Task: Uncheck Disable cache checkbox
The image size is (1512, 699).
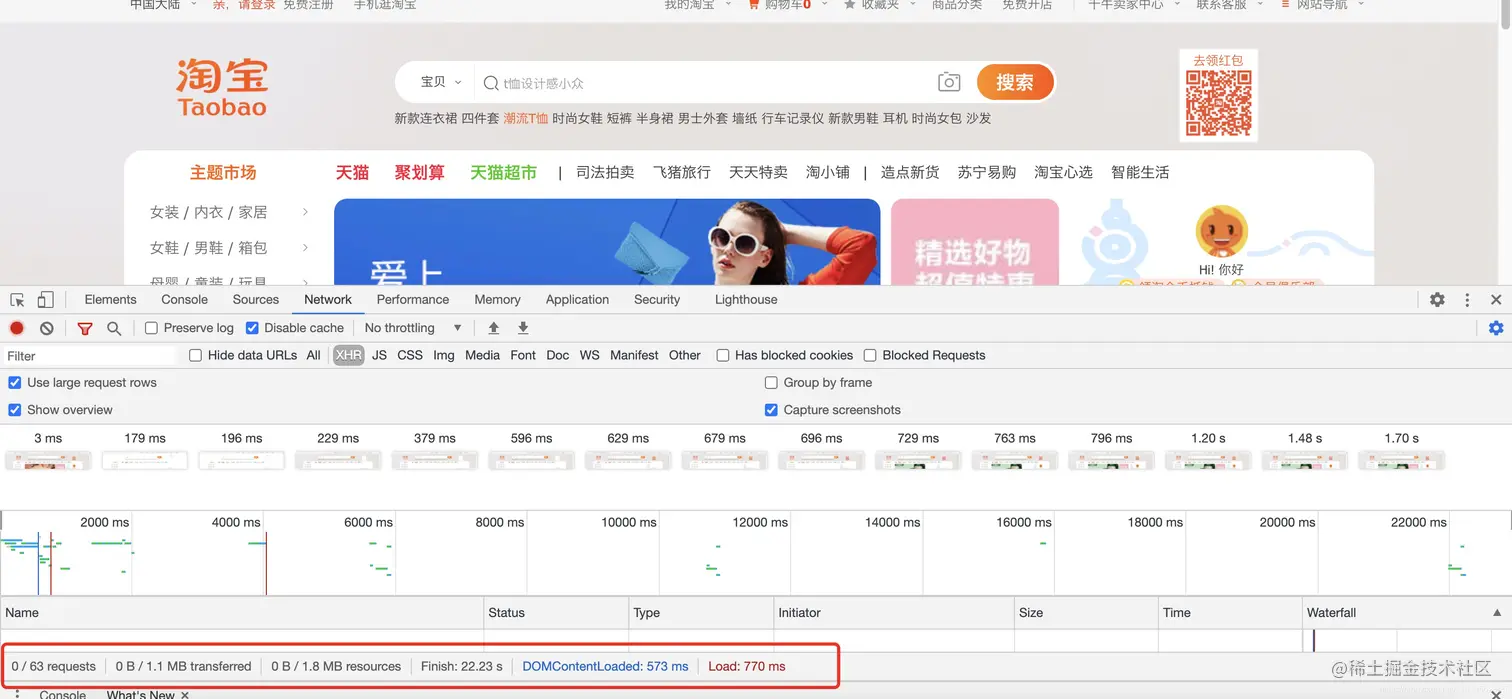Action: coord(252,328)
